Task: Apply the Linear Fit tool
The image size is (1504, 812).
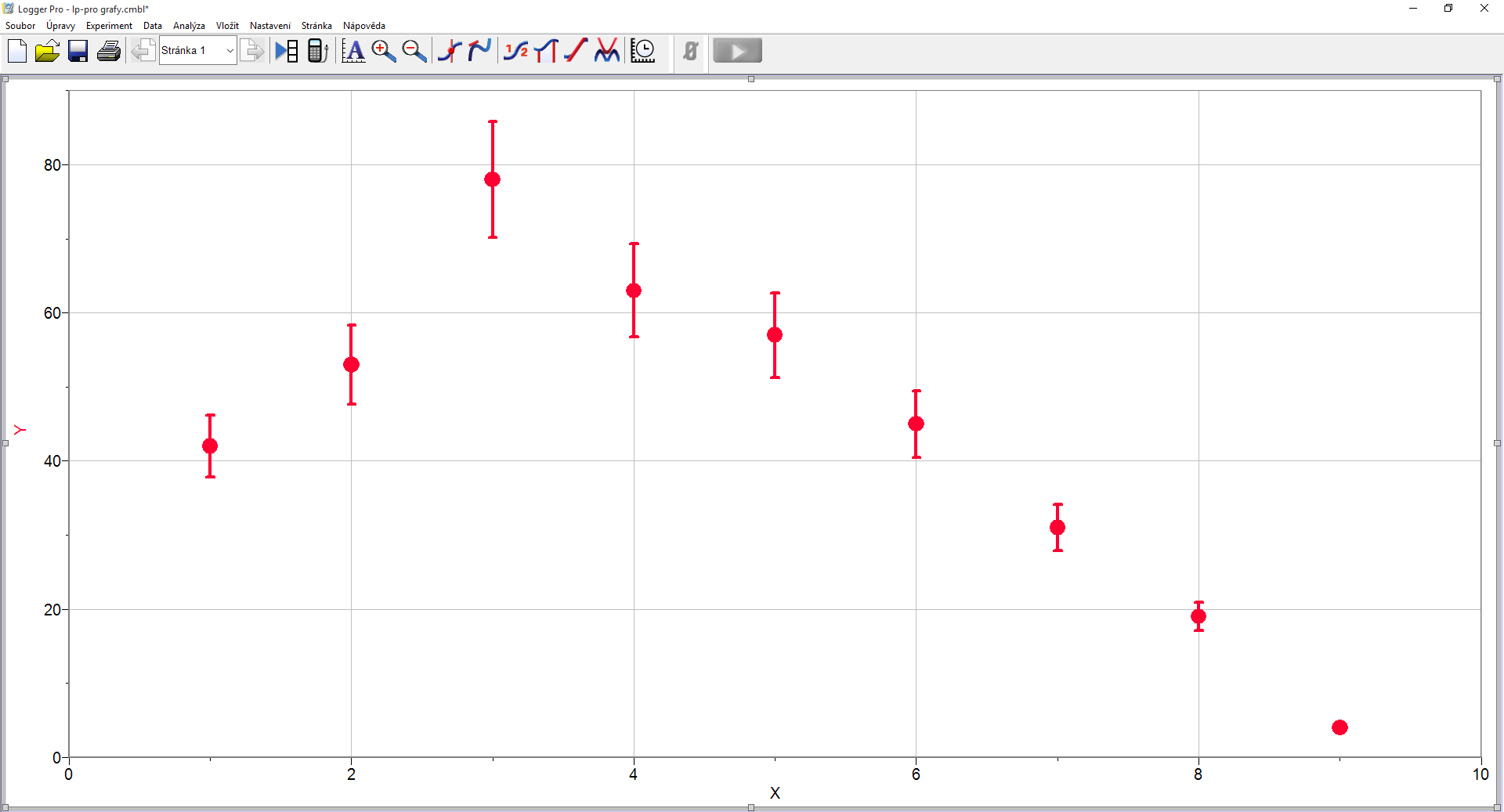Action: [x=576, y=51]
